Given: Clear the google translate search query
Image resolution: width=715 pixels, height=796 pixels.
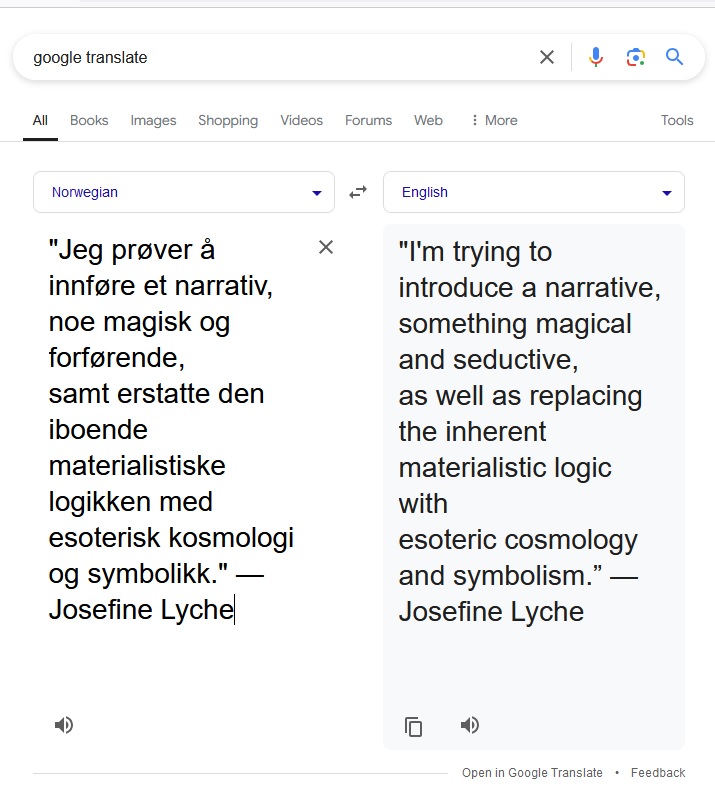Looking at the screenshot, I should (547, 57).
